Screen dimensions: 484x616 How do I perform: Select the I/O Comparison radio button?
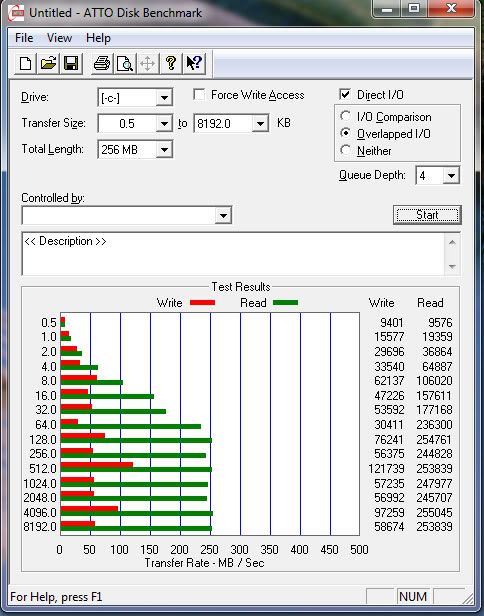click(345, 116)
